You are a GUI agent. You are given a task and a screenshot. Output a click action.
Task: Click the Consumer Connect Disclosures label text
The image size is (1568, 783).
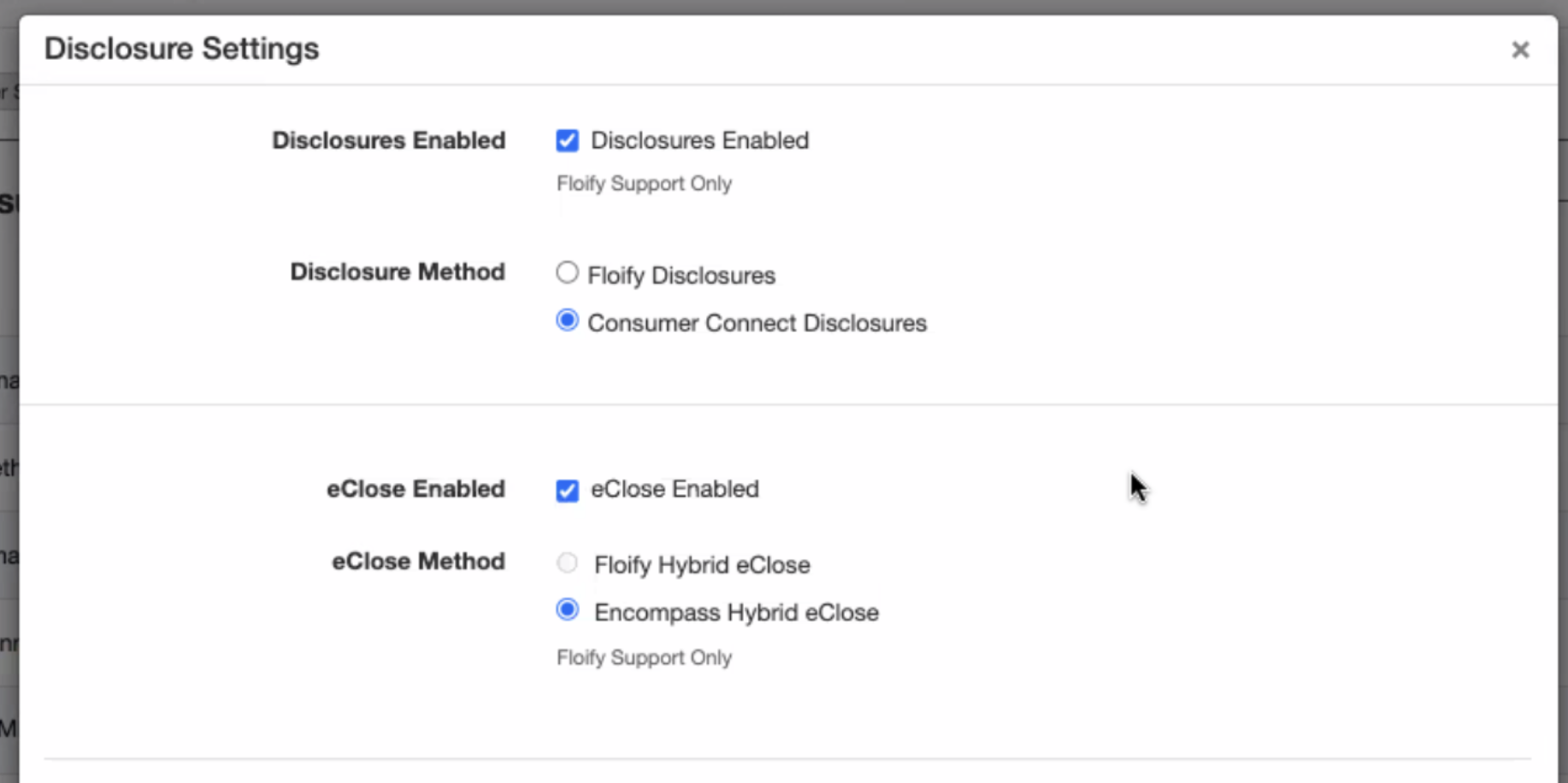(757, 323)
